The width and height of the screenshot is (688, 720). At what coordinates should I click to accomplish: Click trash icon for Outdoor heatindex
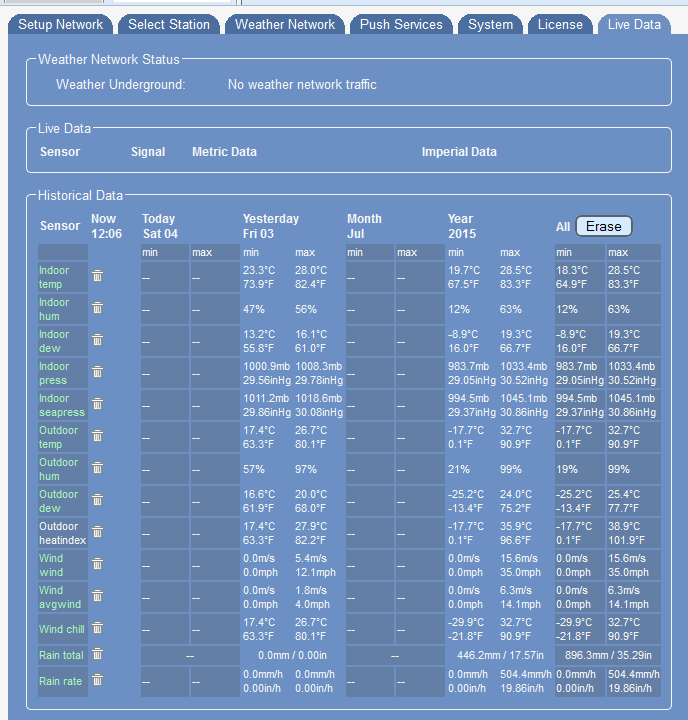coord(97,532)
